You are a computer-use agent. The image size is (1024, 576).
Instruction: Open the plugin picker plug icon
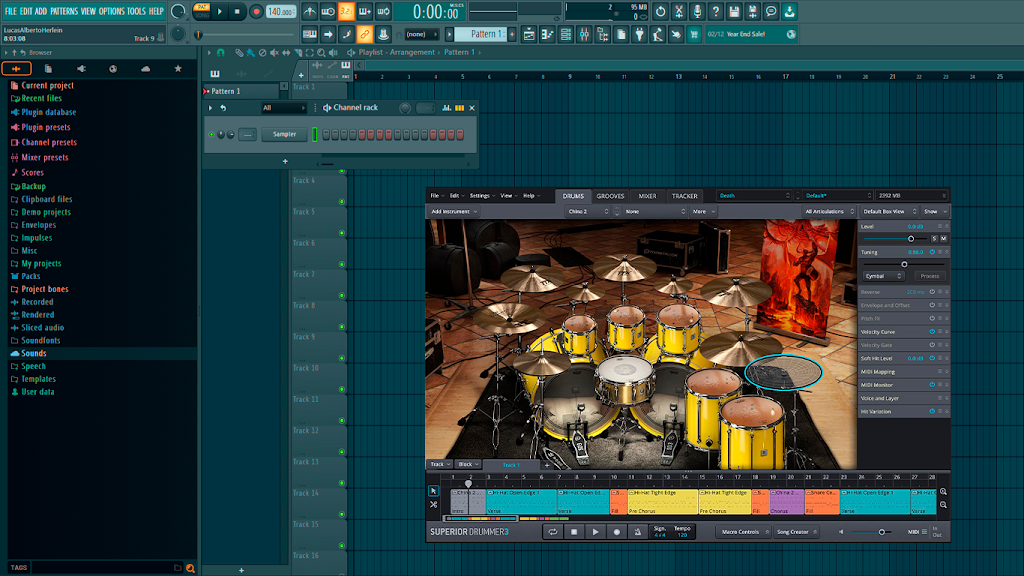coord(639,34)
